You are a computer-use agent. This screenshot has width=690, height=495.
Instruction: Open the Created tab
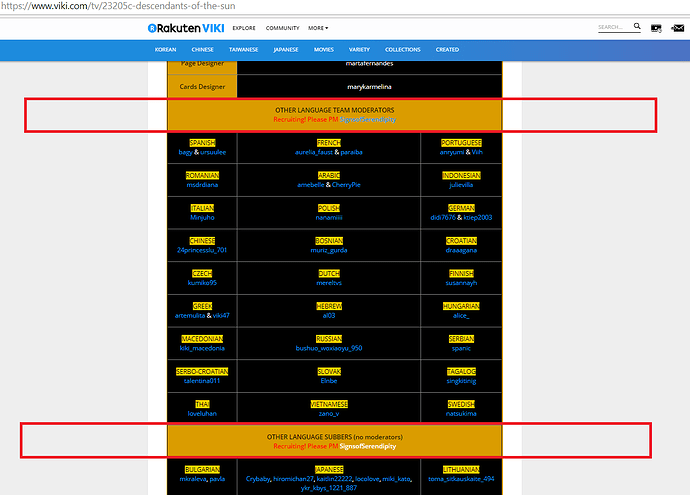(447, 49)
